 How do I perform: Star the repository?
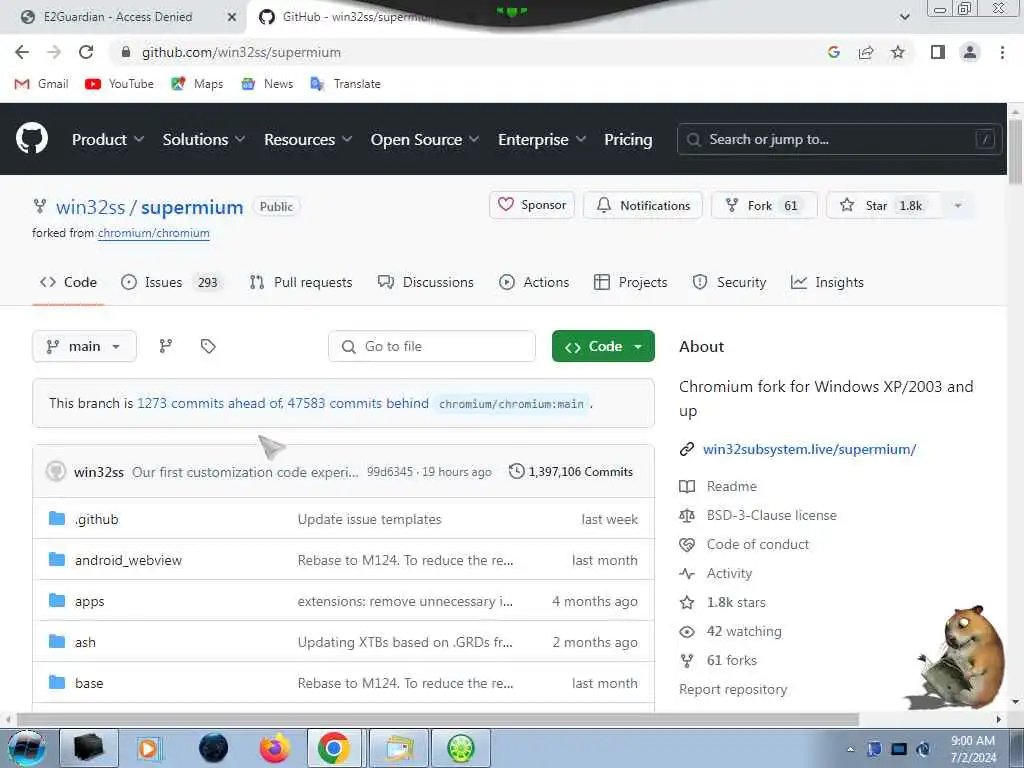point(883,205)
